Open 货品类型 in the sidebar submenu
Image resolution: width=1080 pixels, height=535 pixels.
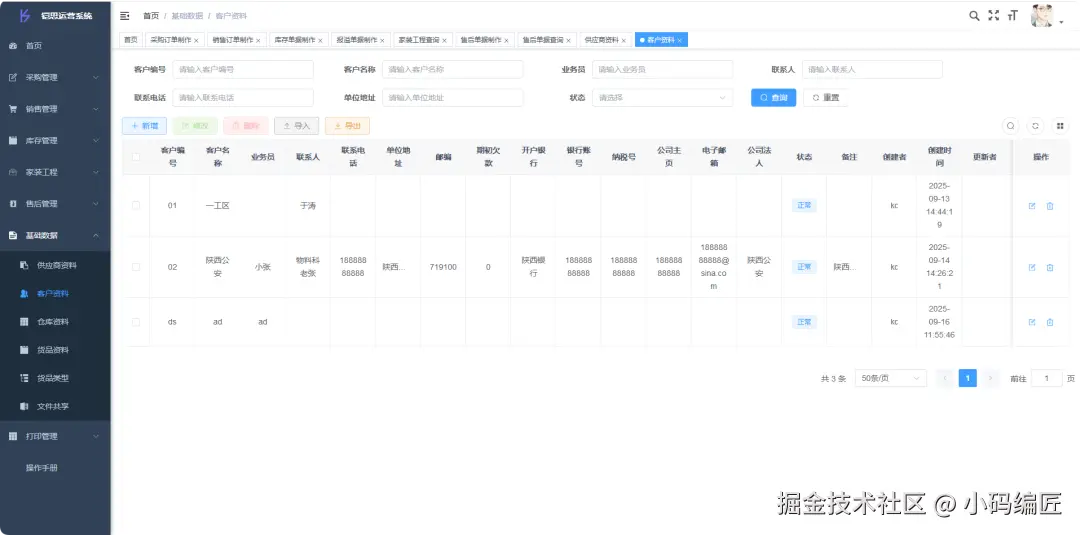(x=55, y=378)
